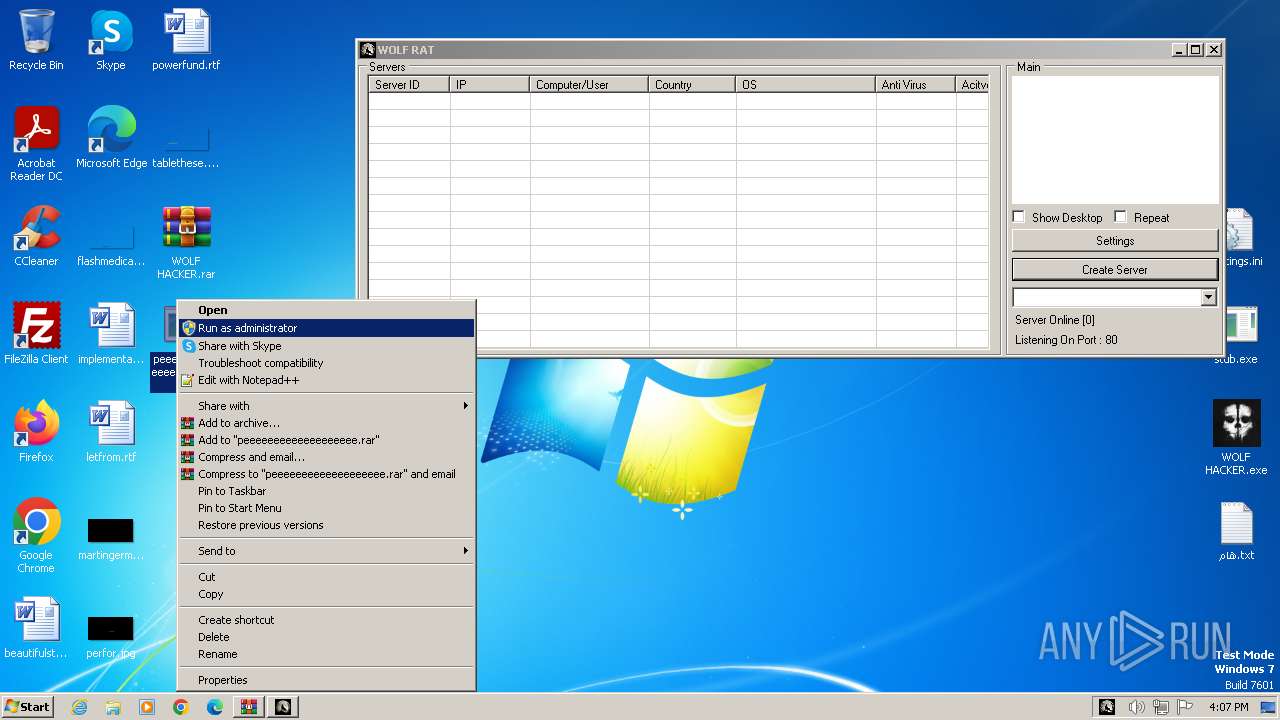
Task: Select Pin to Taskbar
Action: click(326, 491)
